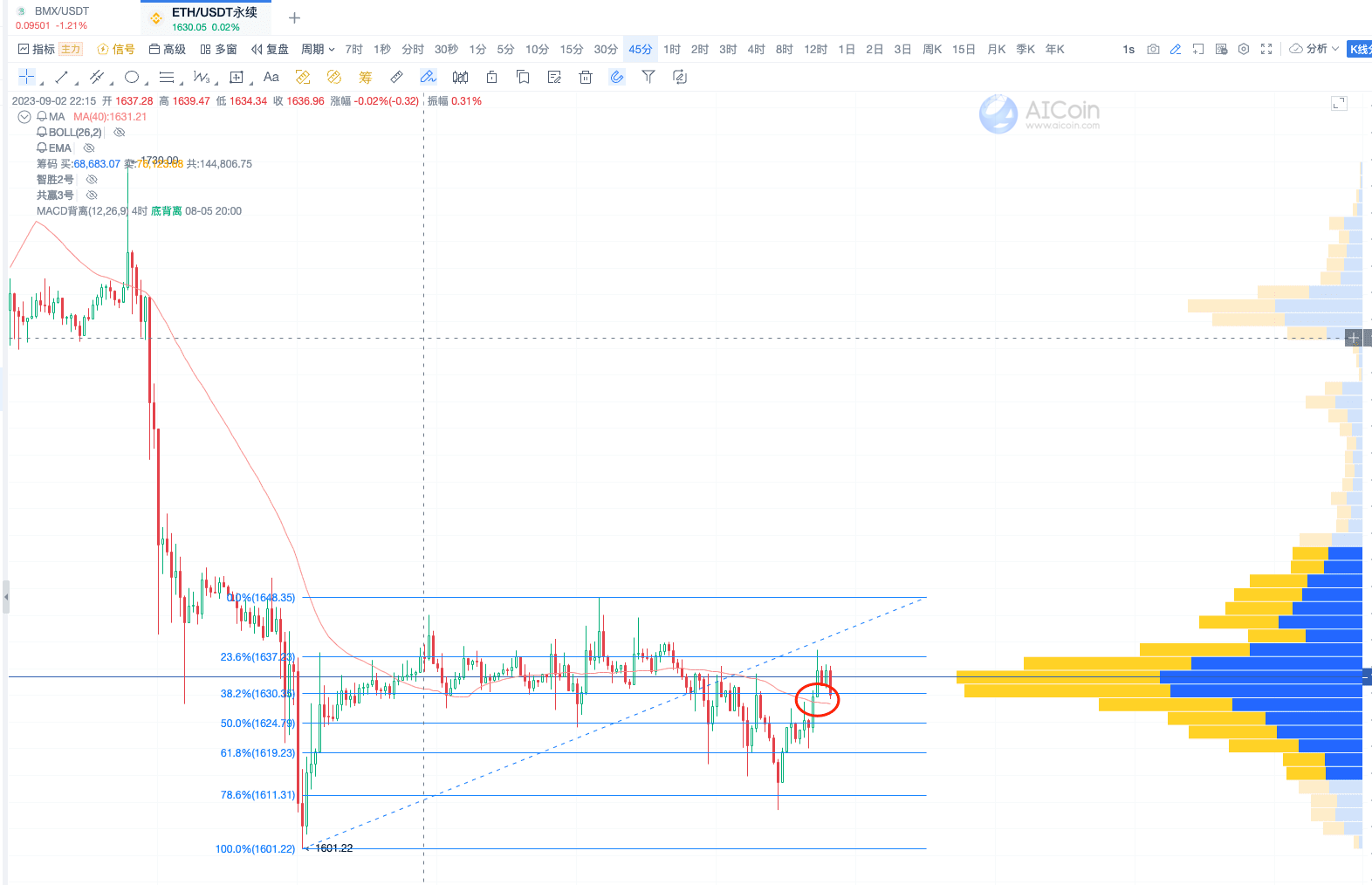1372x885 pixels.
Task: Click the price axis plus marker
Action: point(1354,338)
